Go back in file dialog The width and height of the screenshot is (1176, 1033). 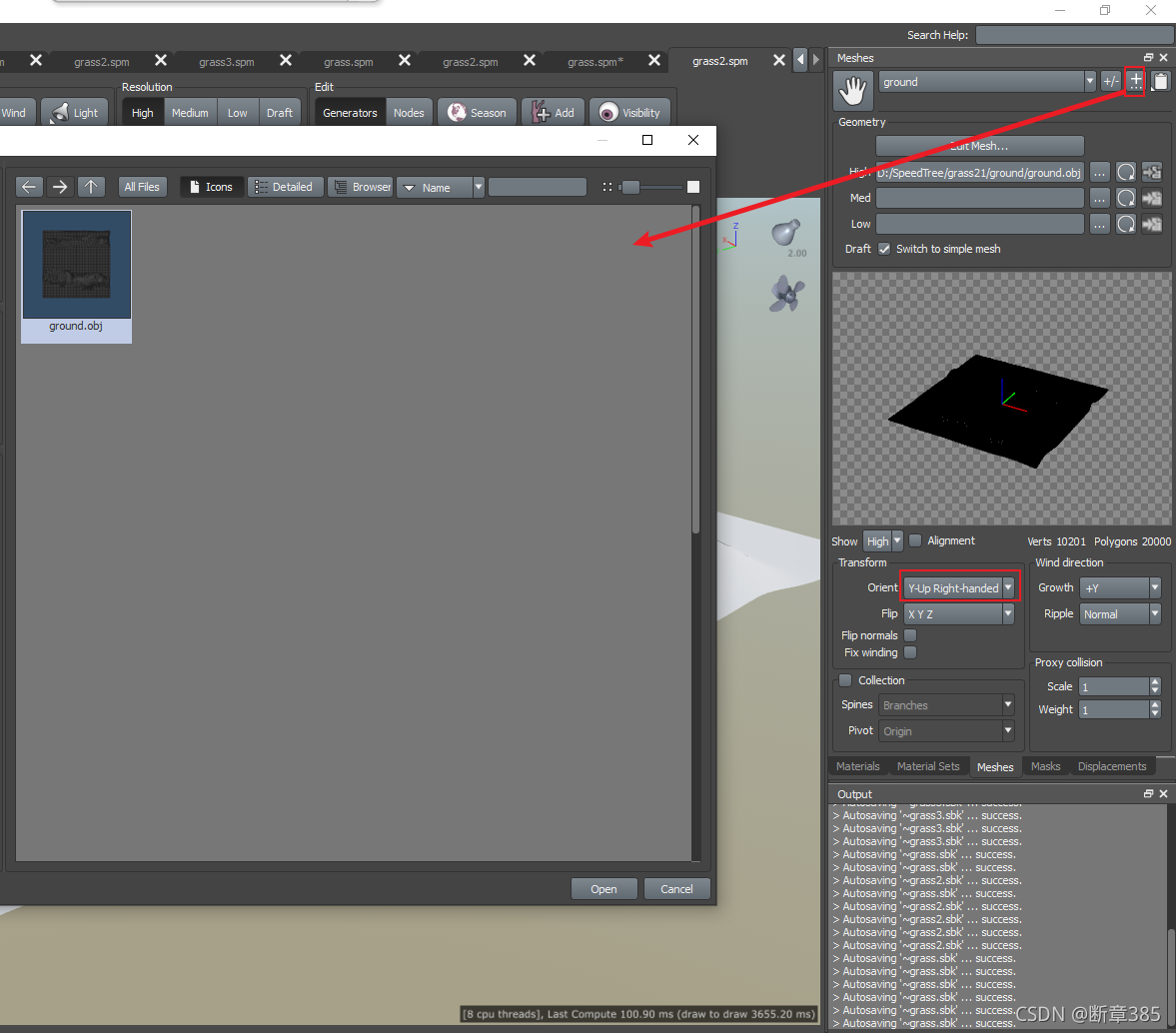pyautogui.click(x=29, y=187)
